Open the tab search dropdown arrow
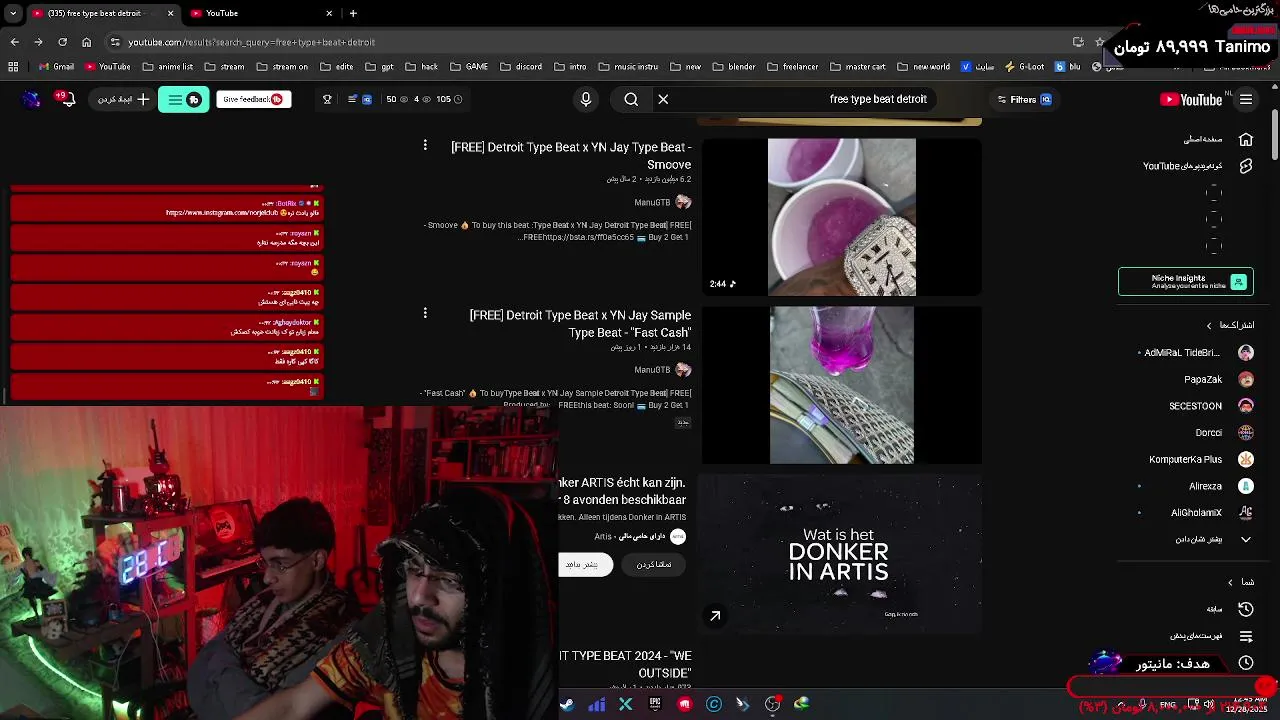The image size is (1280, 720). [x=13, y=13]
